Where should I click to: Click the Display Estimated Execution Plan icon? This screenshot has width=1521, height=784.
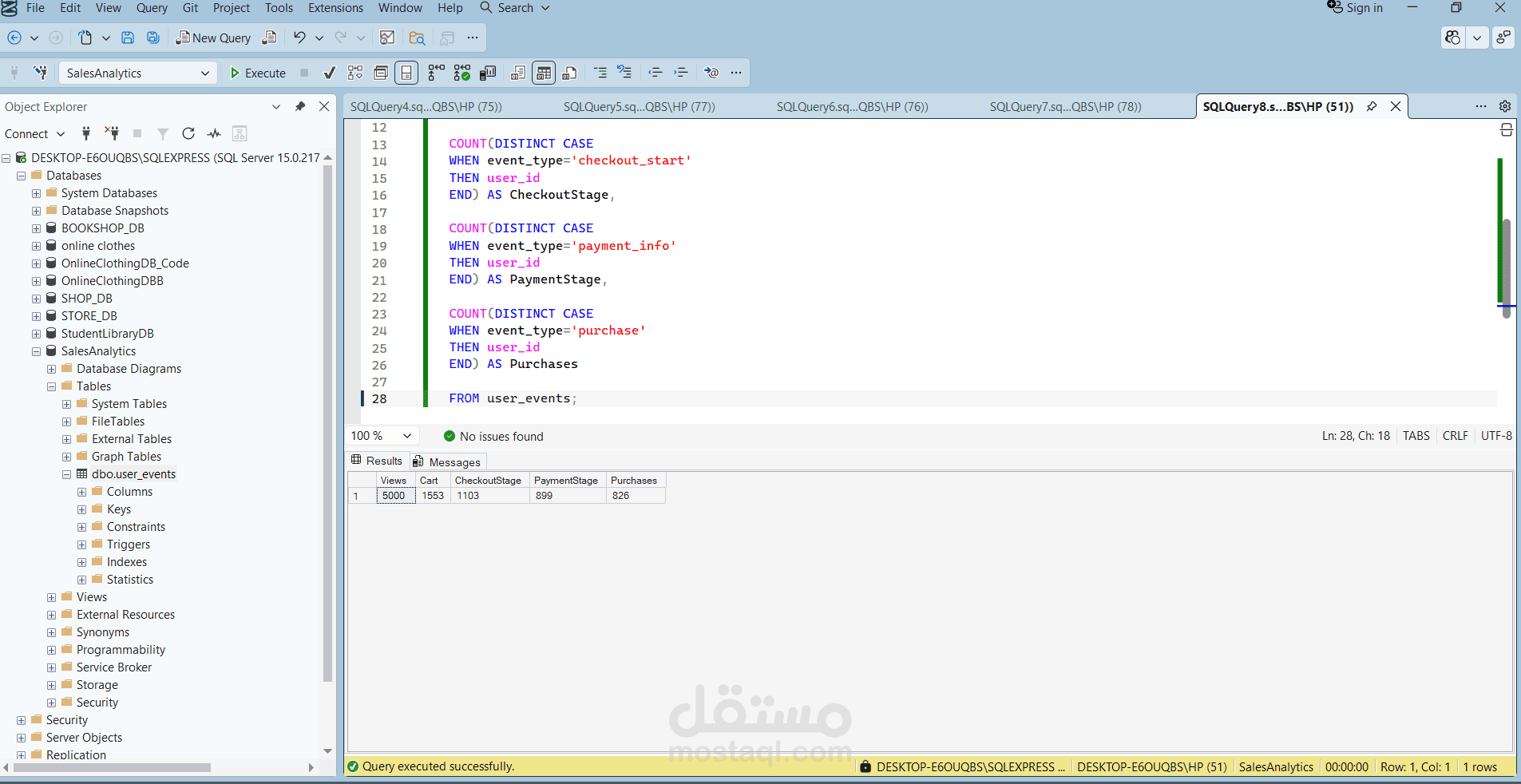pyautogui.click(x=355, y=73)
